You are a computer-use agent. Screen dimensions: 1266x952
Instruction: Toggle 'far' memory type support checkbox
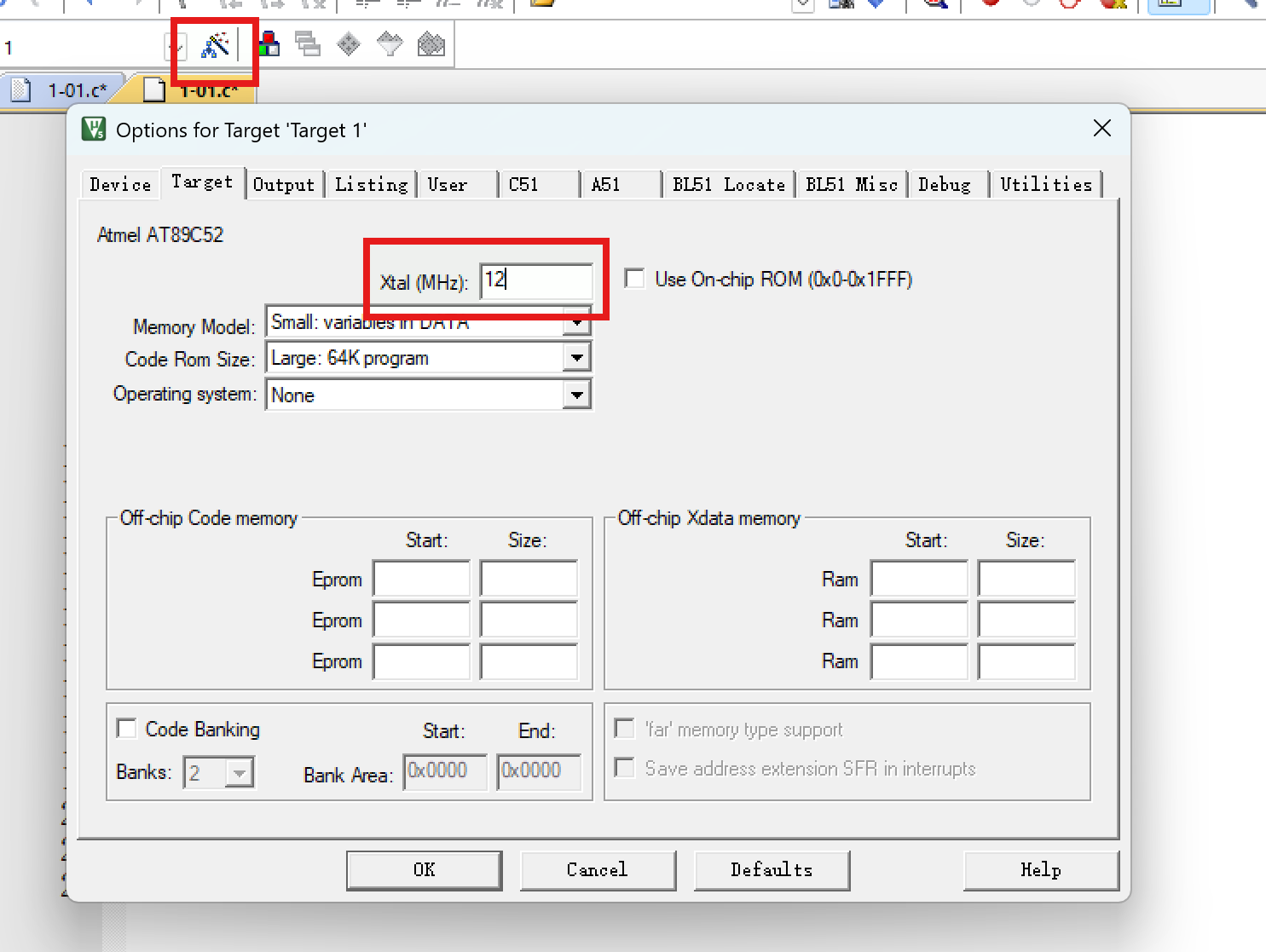coord(624,729)
